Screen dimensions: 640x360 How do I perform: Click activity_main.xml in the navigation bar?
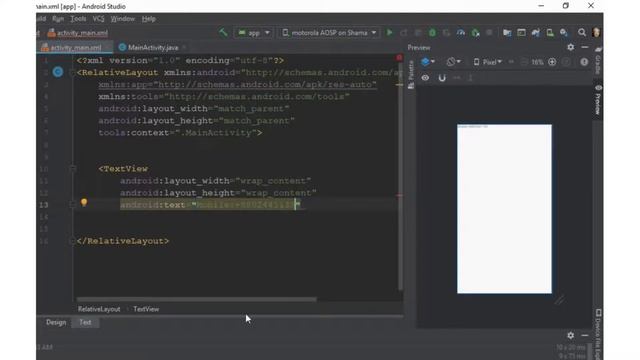tap(78, 33)
